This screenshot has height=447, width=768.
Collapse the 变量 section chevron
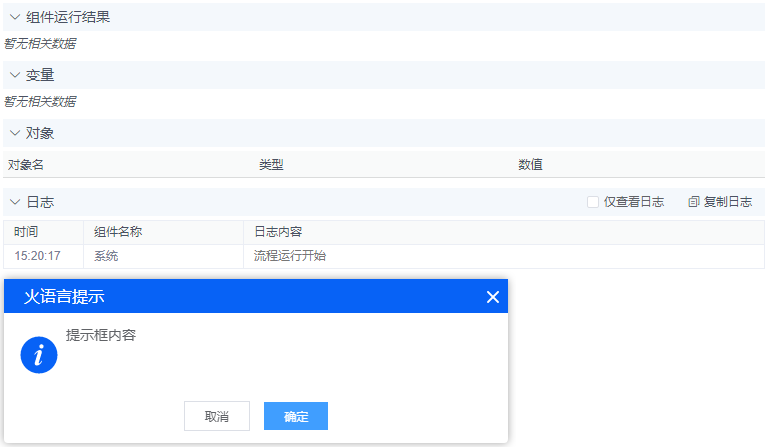[x=15, y=75]
